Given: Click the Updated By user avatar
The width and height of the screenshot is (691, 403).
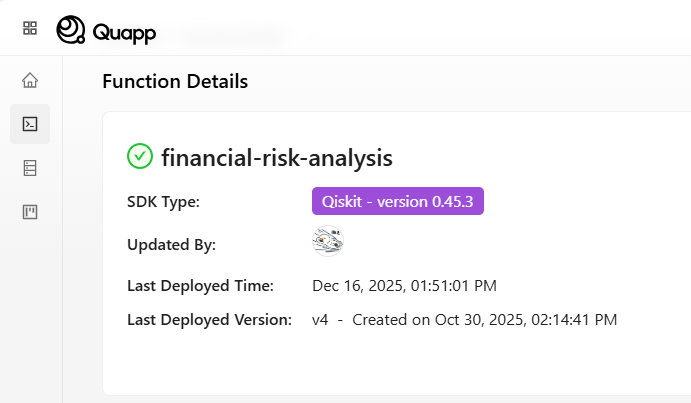Looking at the screenshot, I should [x=328, y=242].
